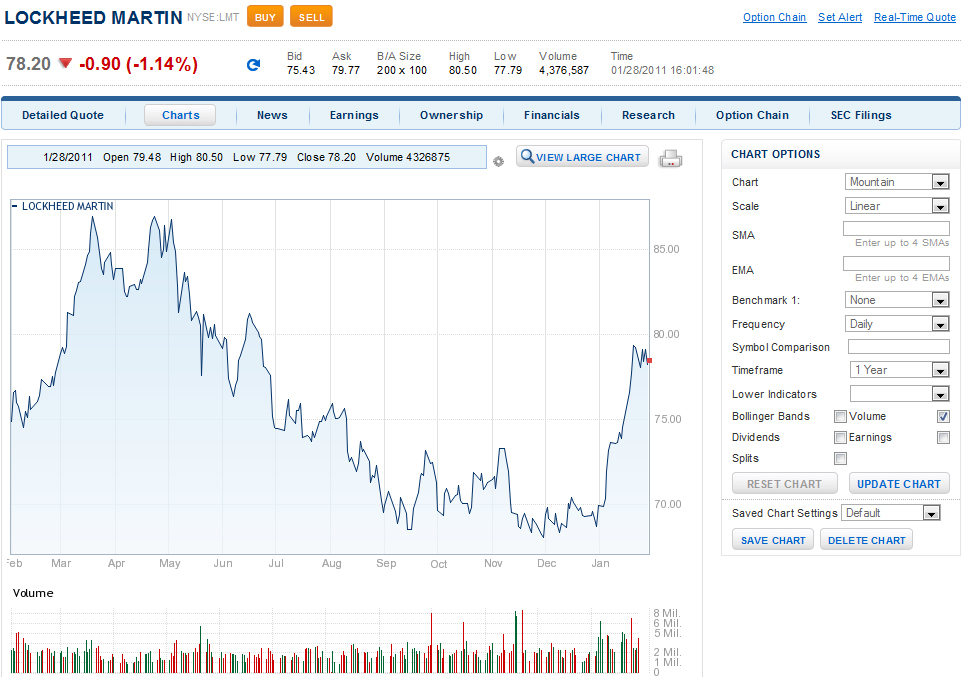
Task: Click the time stamp 01/28/2011 16:01:48
Action: [662, 70]
